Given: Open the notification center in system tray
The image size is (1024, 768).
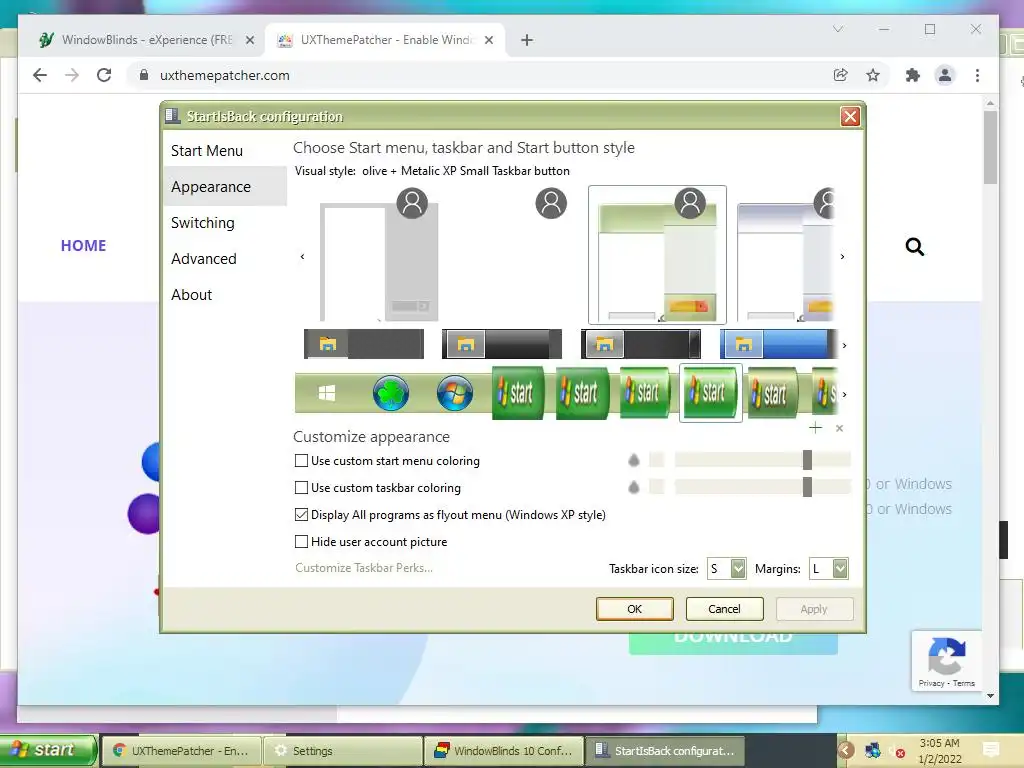Looking at the screenshot, I should 991,749.
